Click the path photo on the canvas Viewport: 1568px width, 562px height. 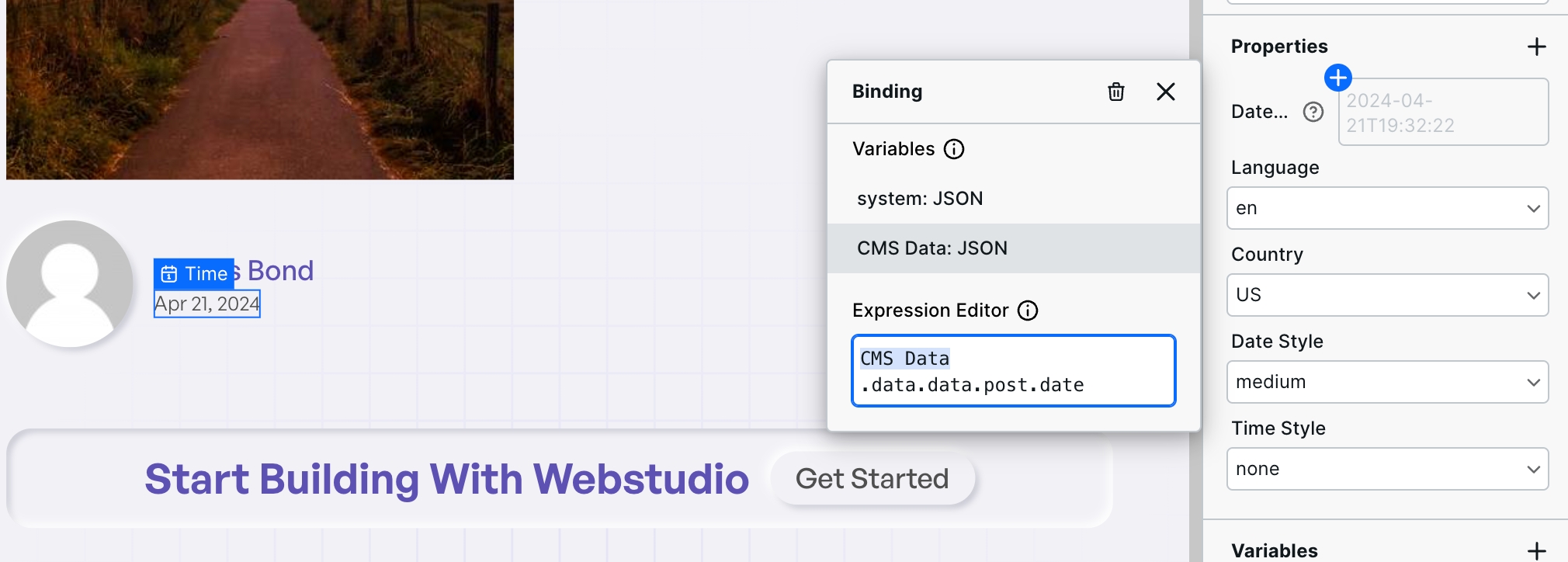[260, 89]
